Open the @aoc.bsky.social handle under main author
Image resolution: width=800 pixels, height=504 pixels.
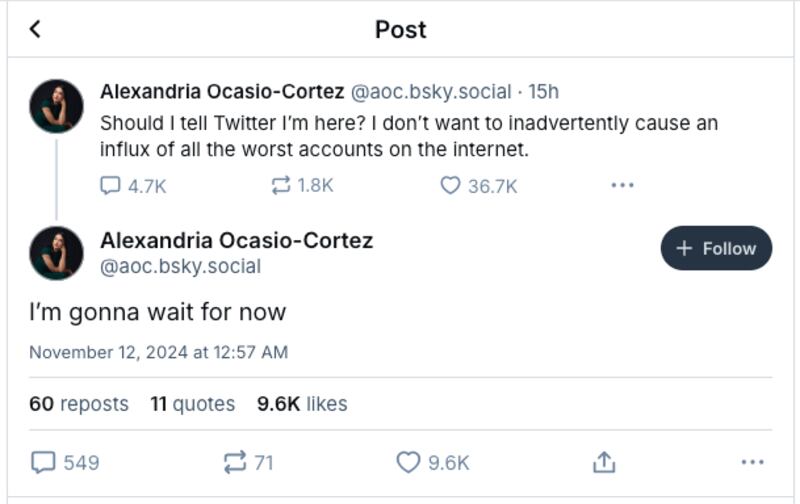pos(180,267)
